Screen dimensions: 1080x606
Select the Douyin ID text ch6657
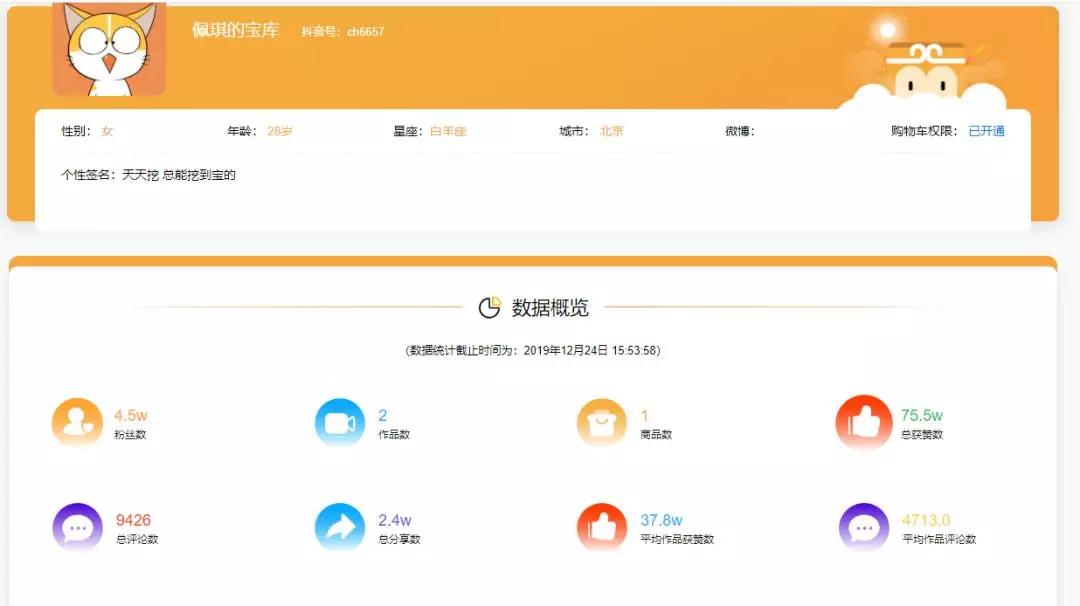(366, 32)
